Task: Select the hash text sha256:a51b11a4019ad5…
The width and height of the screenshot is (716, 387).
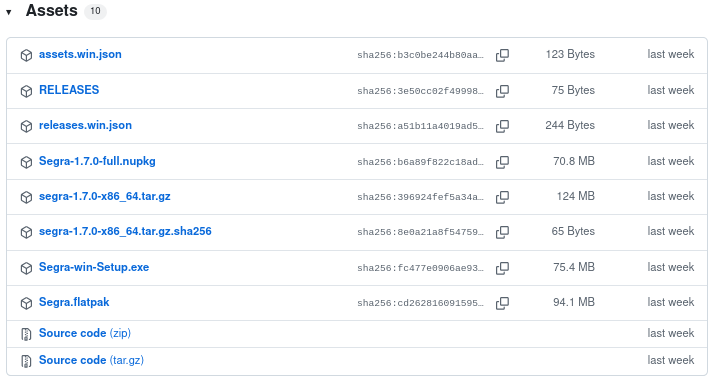Action: pos(420,126)
